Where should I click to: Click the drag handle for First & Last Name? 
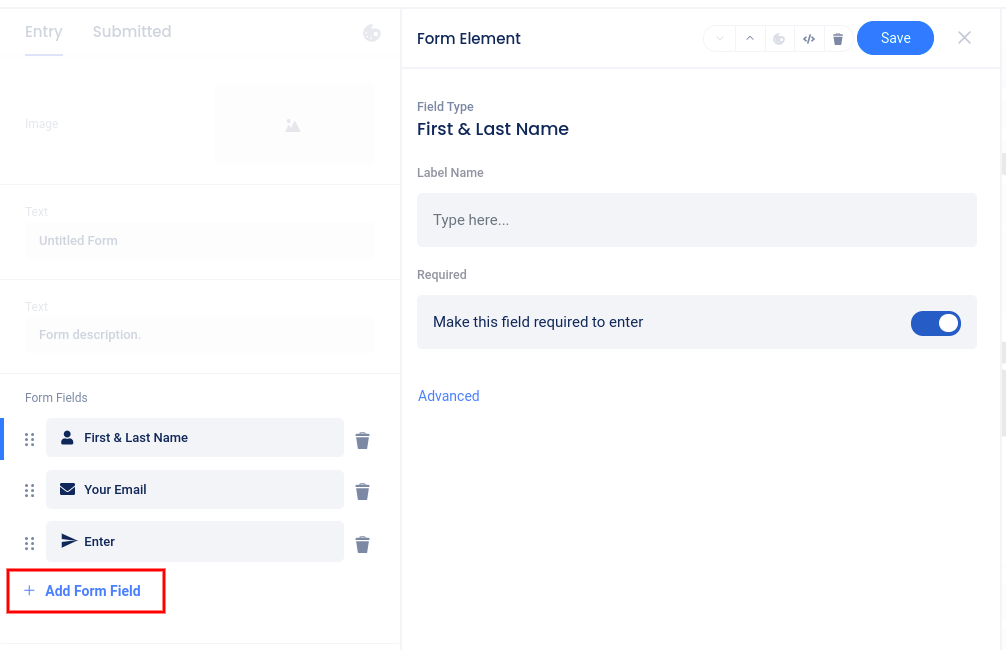click(30, 439)
